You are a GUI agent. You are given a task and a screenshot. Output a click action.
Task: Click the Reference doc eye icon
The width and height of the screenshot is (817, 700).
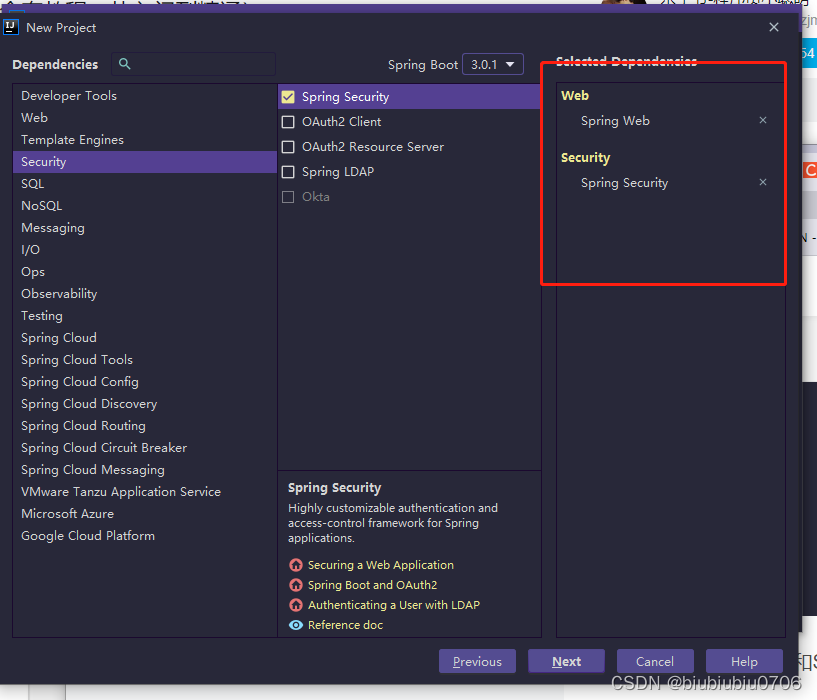tap(296, 625)
